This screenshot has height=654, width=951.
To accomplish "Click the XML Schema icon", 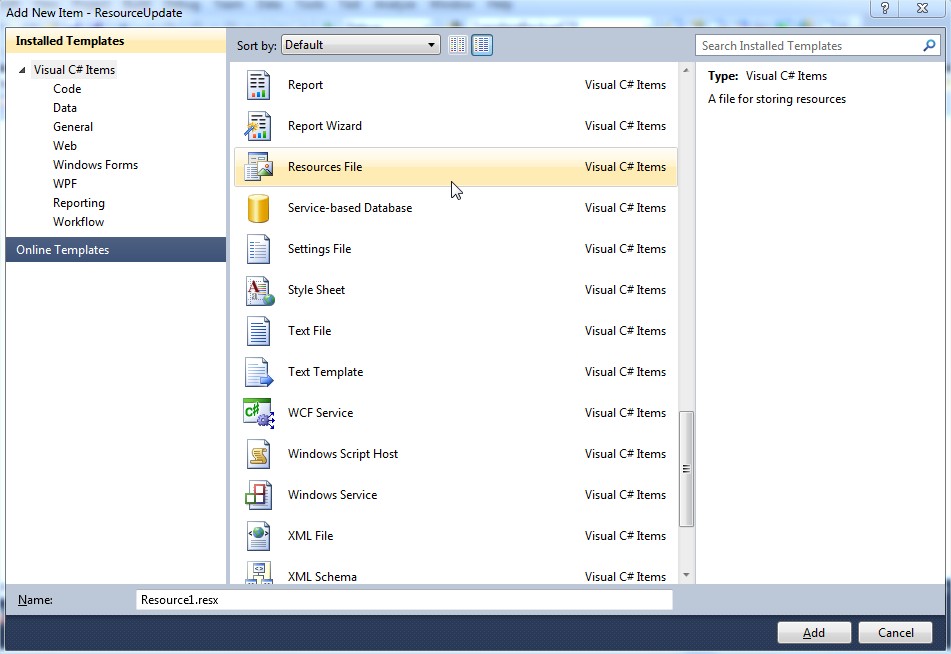I will [258, 573].
